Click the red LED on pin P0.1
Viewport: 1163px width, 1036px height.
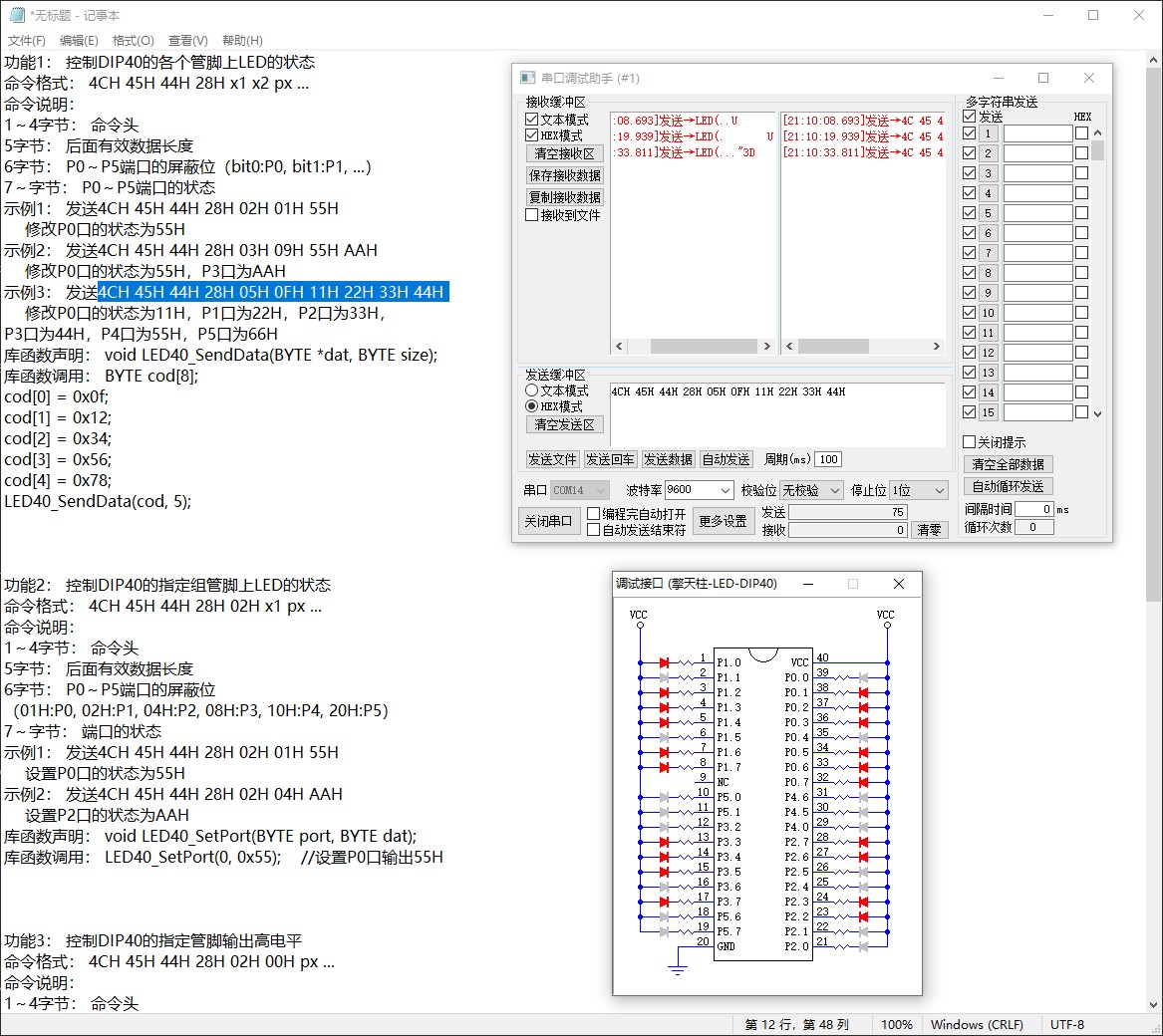[863, 692]
